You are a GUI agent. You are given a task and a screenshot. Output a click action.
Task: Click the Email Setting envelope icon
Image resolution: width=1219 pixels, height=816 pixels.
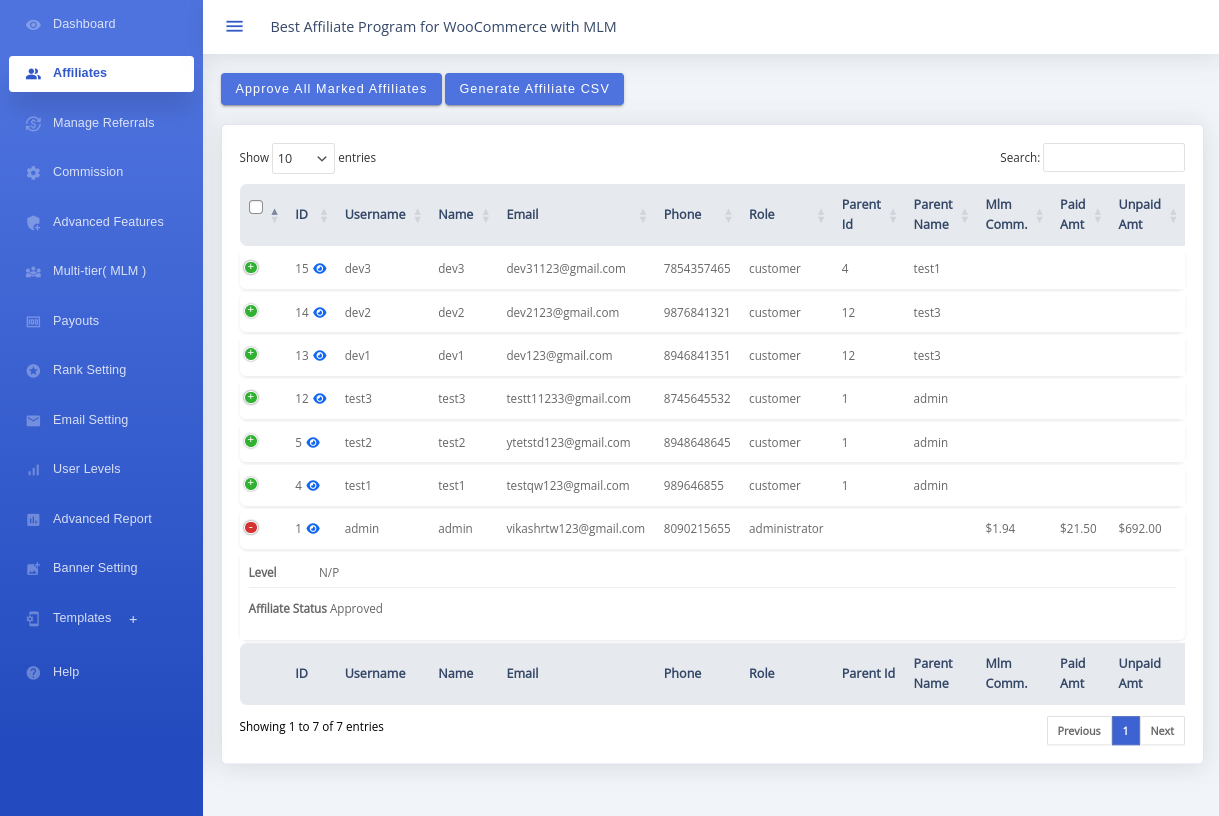click(33, 420)
